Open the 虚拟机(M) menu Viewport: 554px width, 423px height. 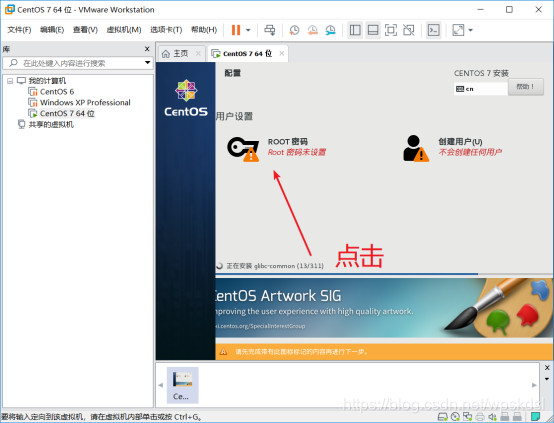(124, 30)
